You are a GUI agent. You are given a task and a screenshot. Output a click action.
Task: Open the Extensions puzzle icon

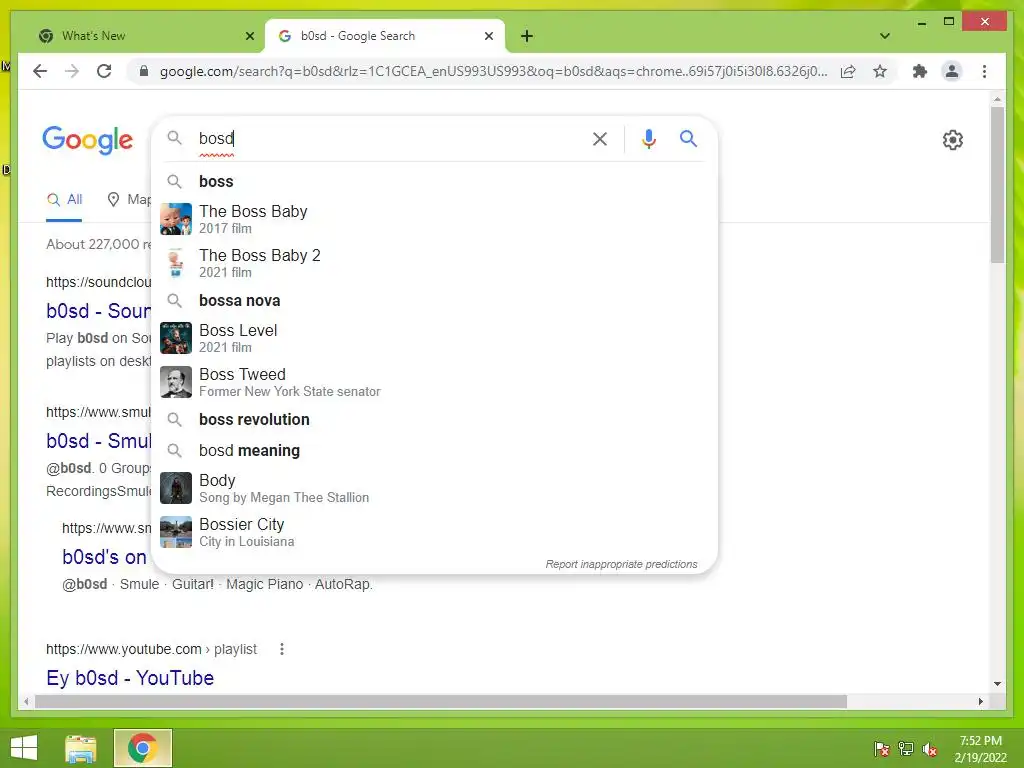(920, 71)
